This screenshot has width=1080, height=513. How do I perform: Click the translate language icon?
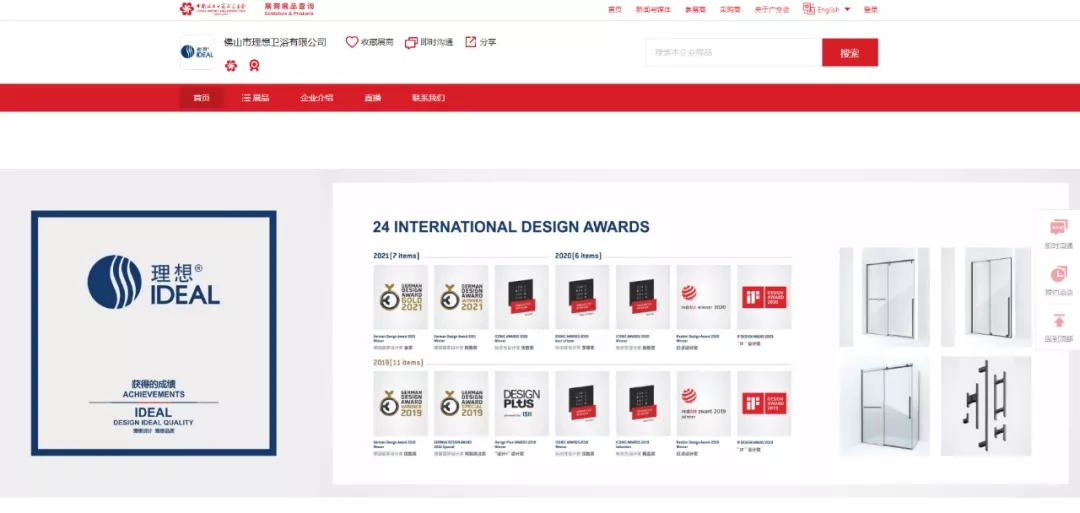pos(809,9)
